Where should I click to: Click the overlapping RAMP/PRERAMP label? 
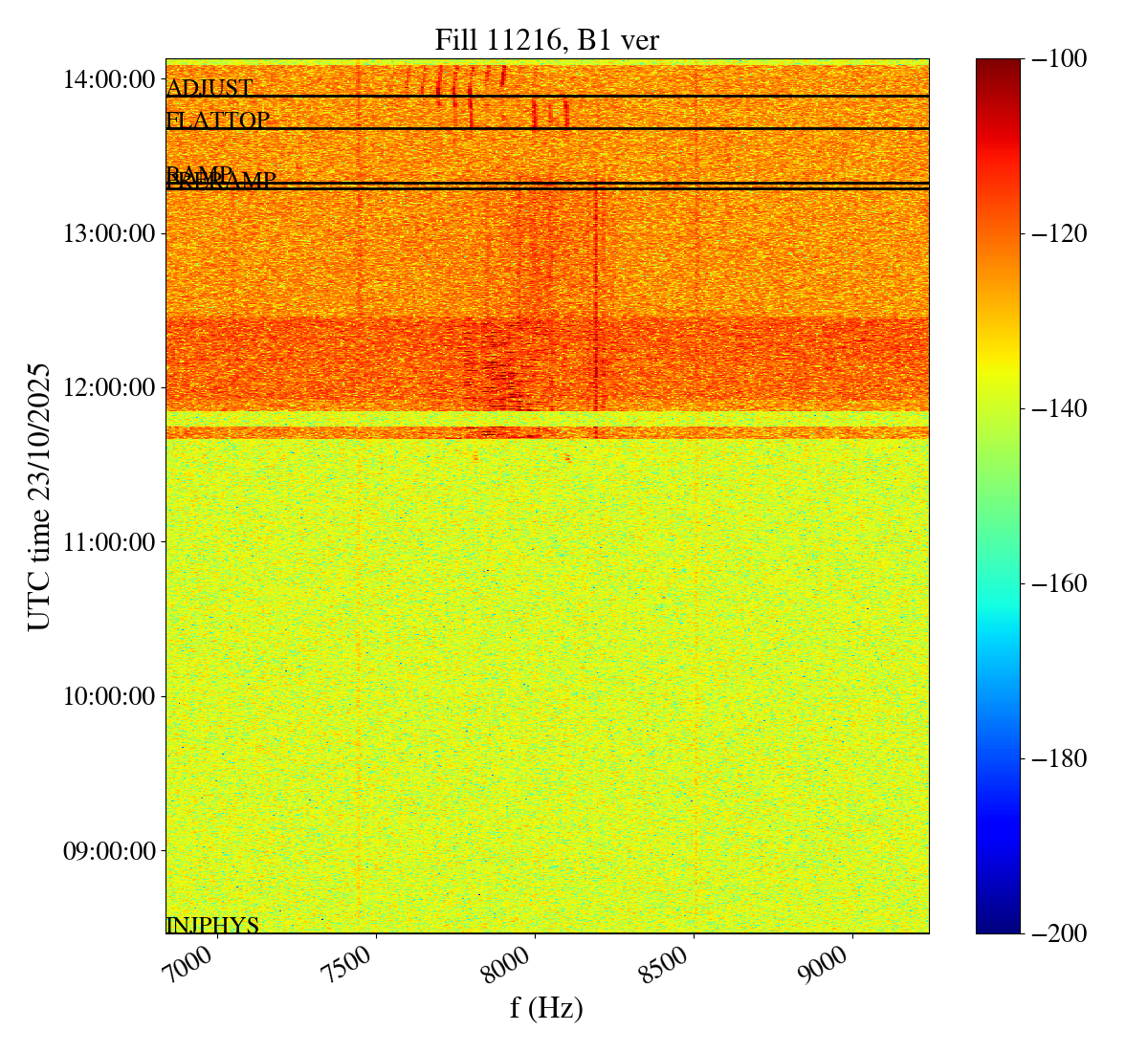coord(221,179)
